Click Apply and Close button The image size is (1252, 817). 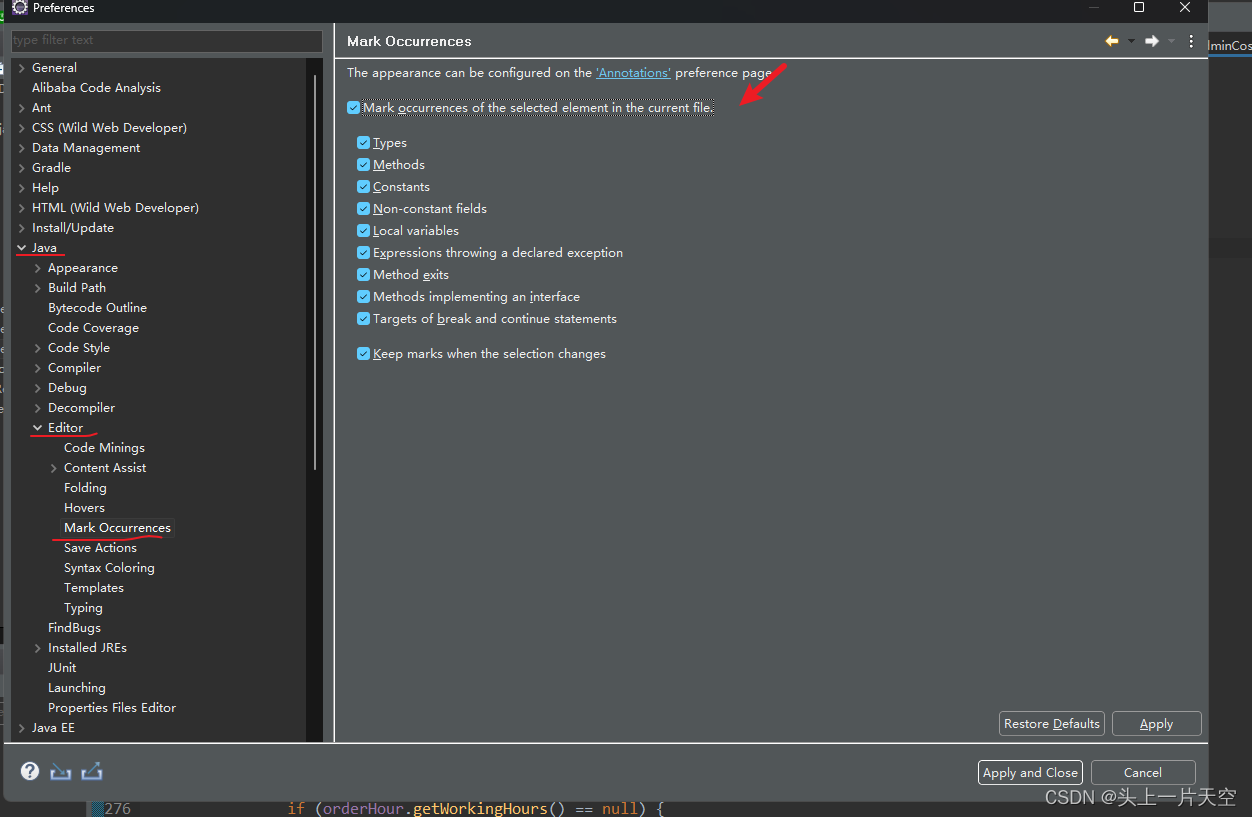(1030, 773)
